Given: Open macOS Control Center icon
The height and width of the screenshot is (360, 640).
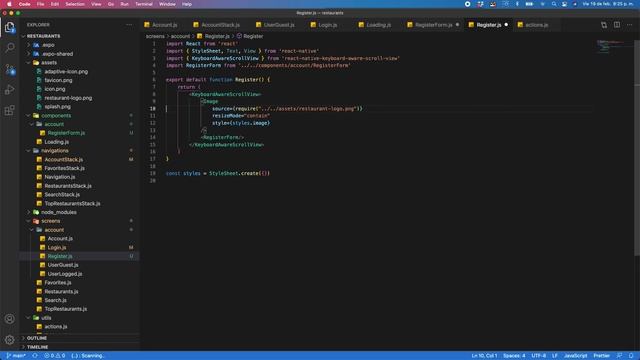Looking at the screenshot, I should point(564,4).
